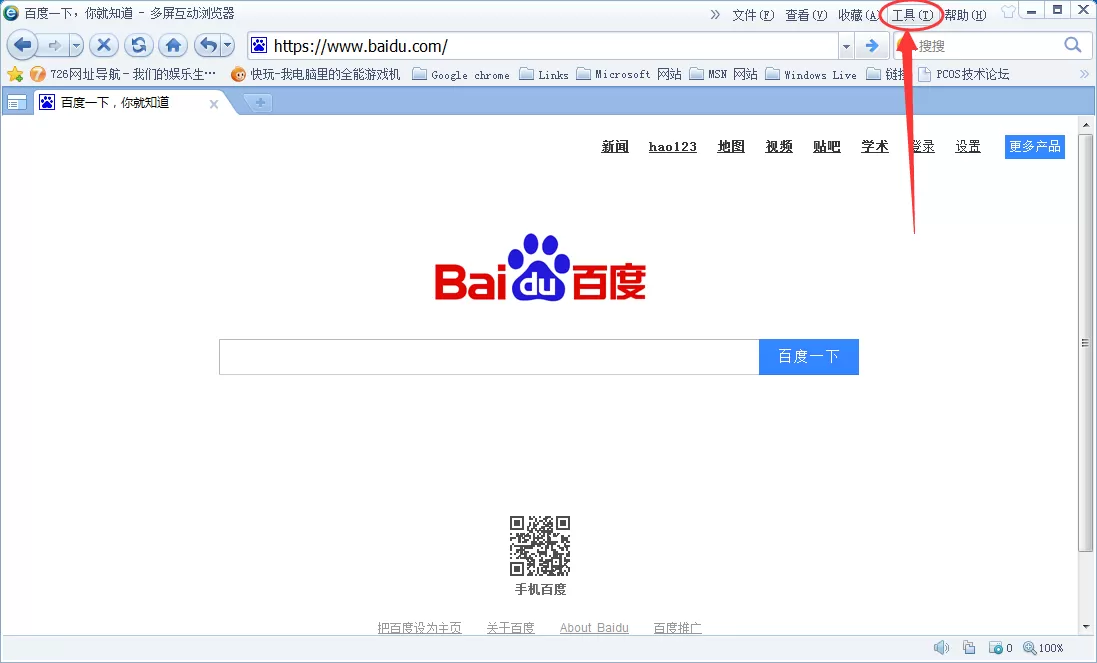Click the Forward arrow navigation button
The width and height of the screenshot is (1097, 663).
pyautogui.click(x=55, y=46)
